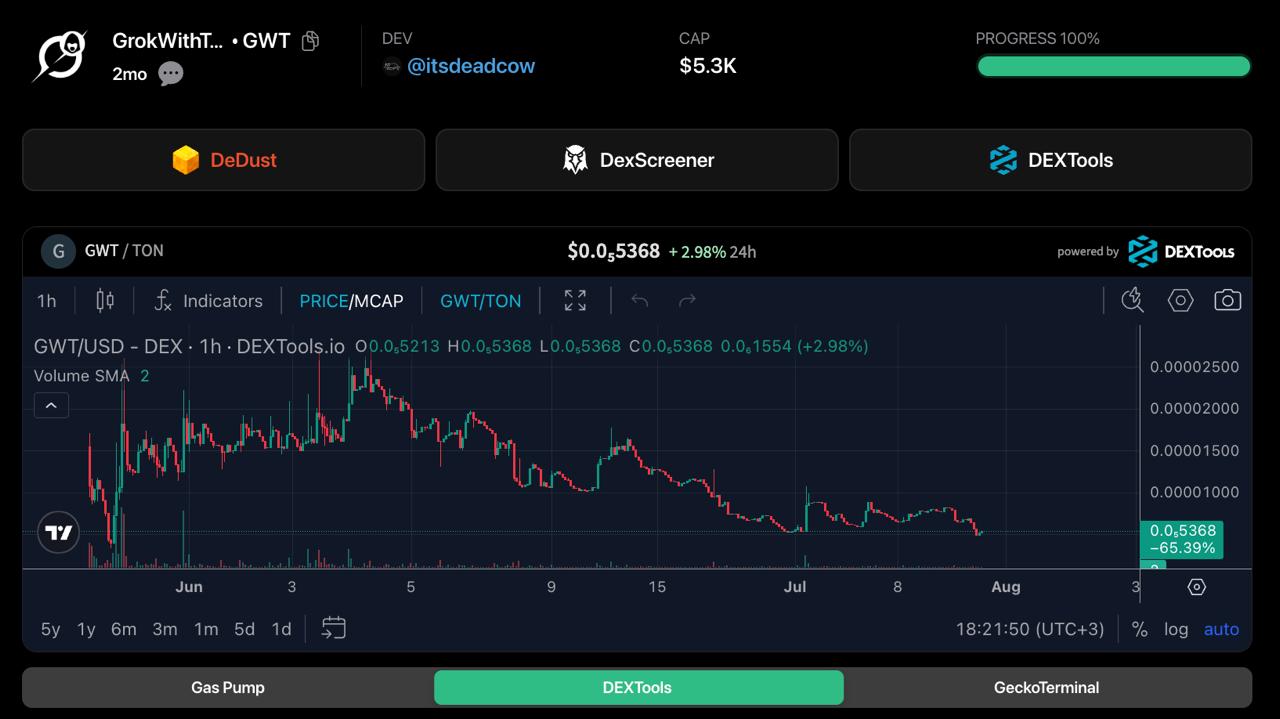Screen dimensions: 1280x719
Task: Open the Indicators menu
Action: click(209, 301)
